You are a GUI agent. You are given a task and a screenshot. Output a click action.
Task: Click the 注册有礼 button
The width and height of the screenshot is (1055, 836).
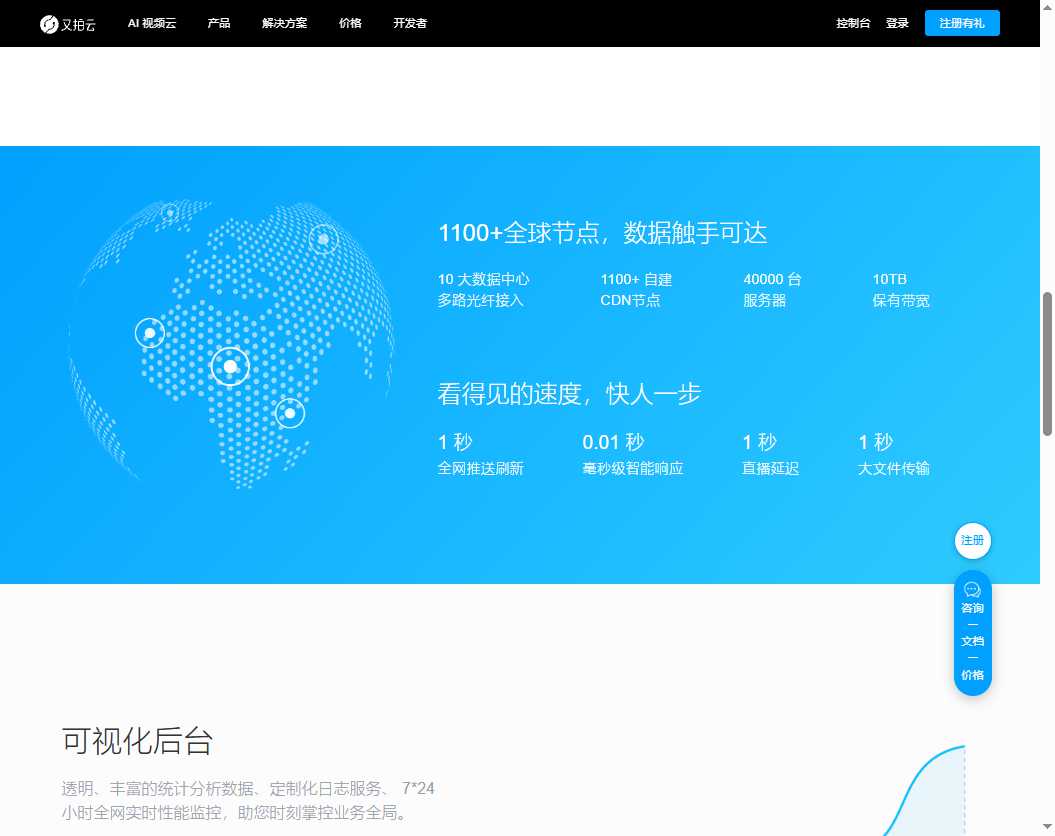[x=962, y=23]
